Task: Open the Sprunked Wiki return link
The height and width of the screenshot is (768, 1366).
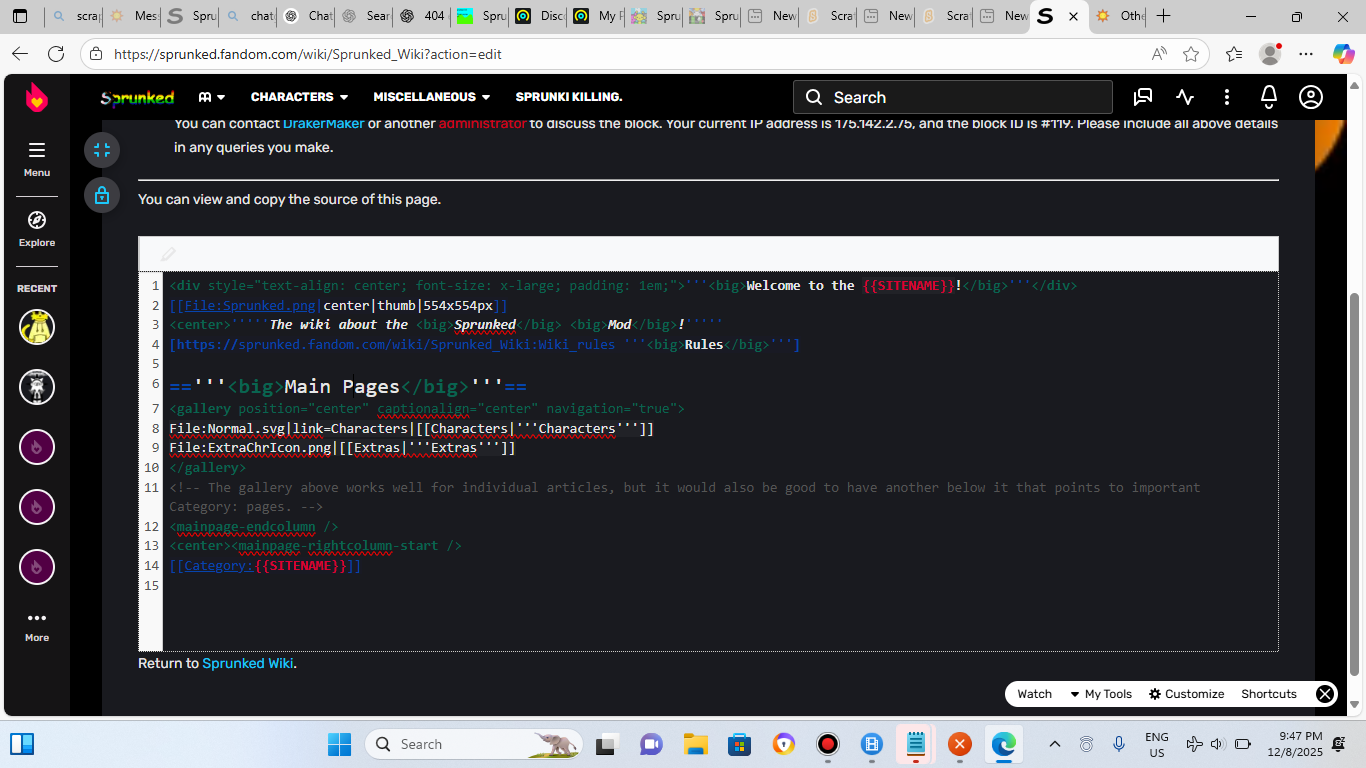Action: (248, 663)
